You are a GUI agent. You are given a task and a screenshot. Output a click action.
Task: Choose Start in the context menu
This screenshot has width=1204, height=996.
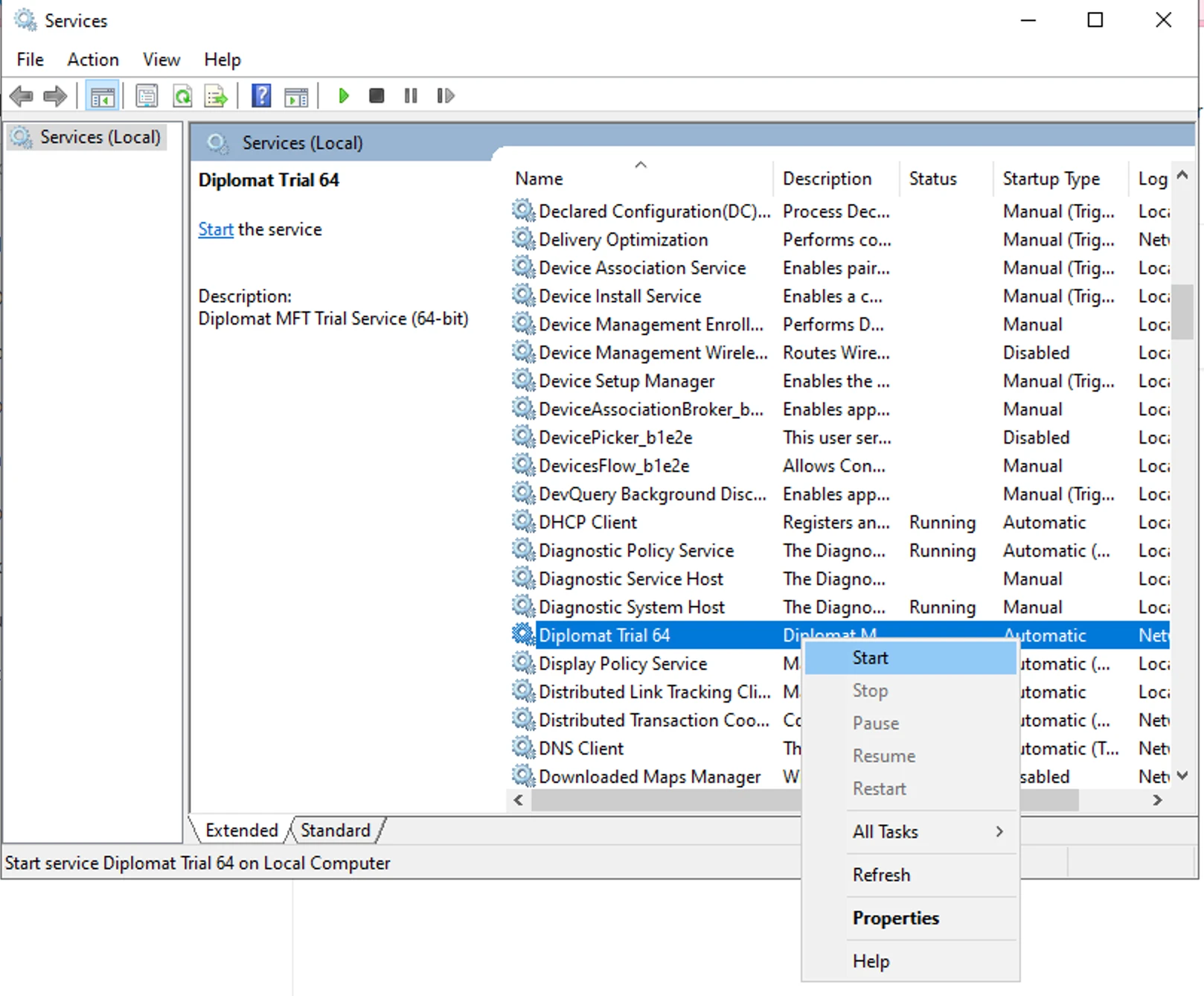pos(910,658)
